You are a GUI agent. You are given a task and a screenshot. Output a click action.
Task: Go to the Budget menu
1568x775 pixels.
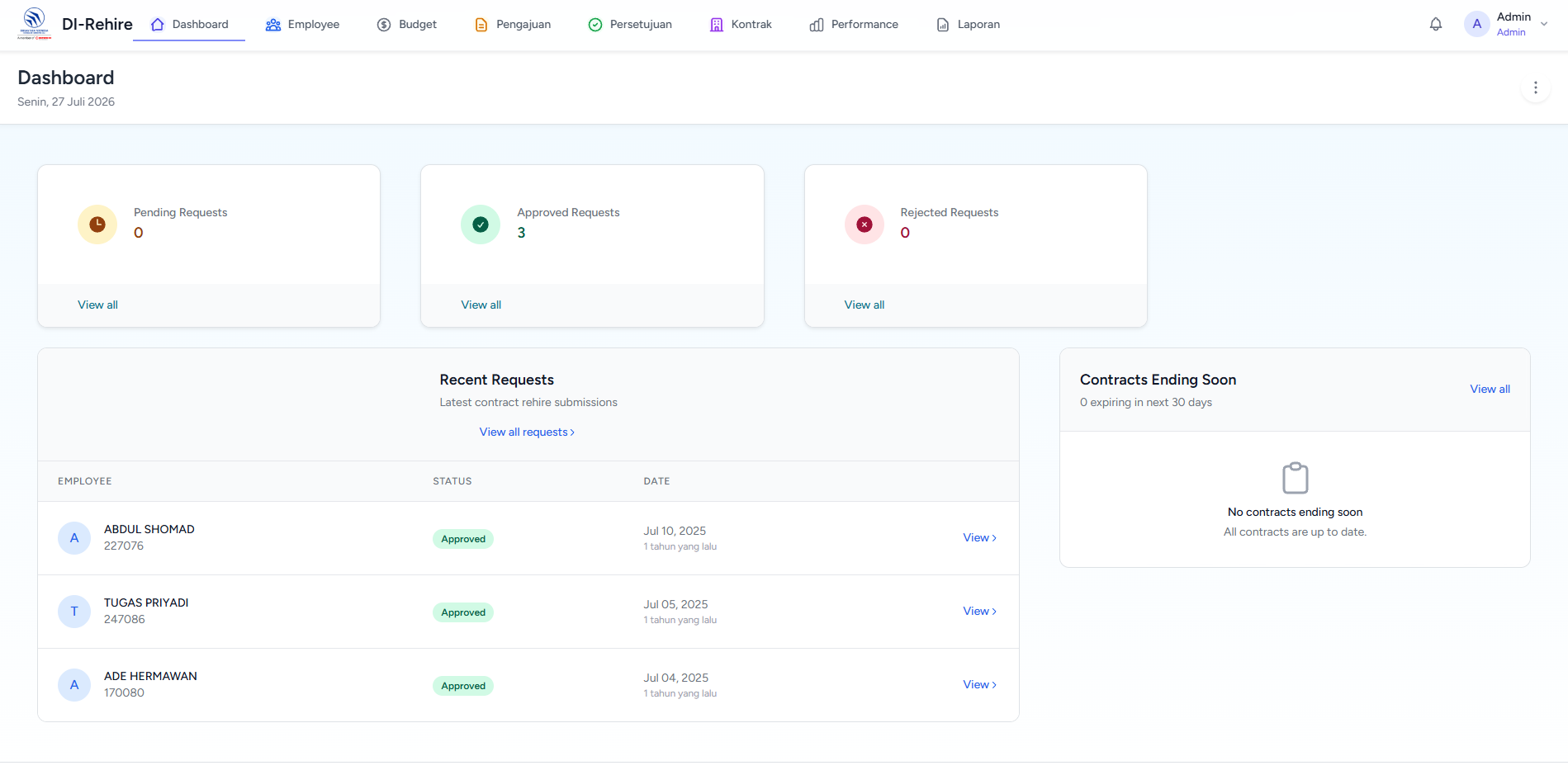(x=407, y=25)
